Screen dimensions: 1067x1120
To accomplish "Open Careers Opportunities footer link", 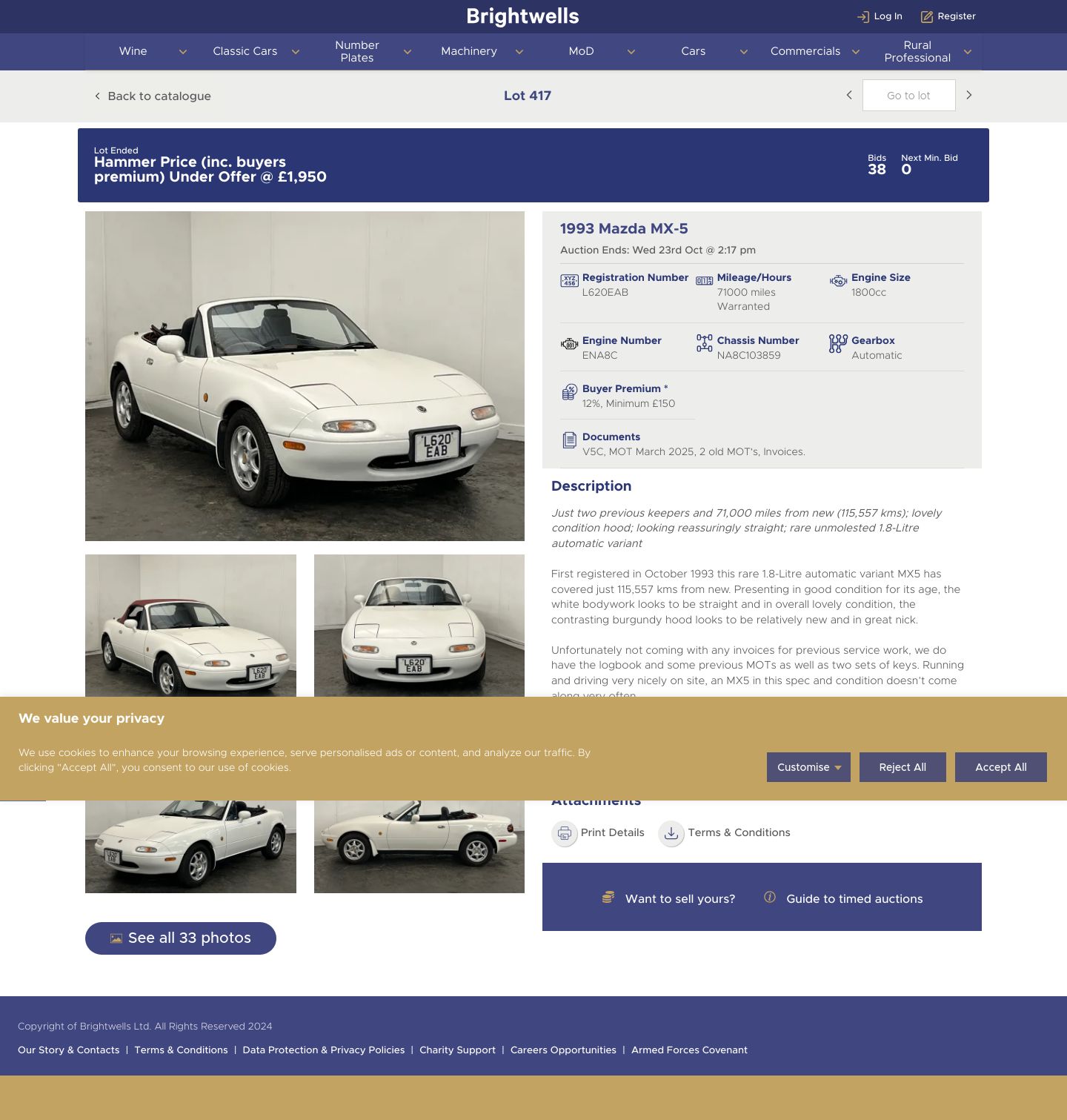I will pyautogui.click(x=563, y=1050).
